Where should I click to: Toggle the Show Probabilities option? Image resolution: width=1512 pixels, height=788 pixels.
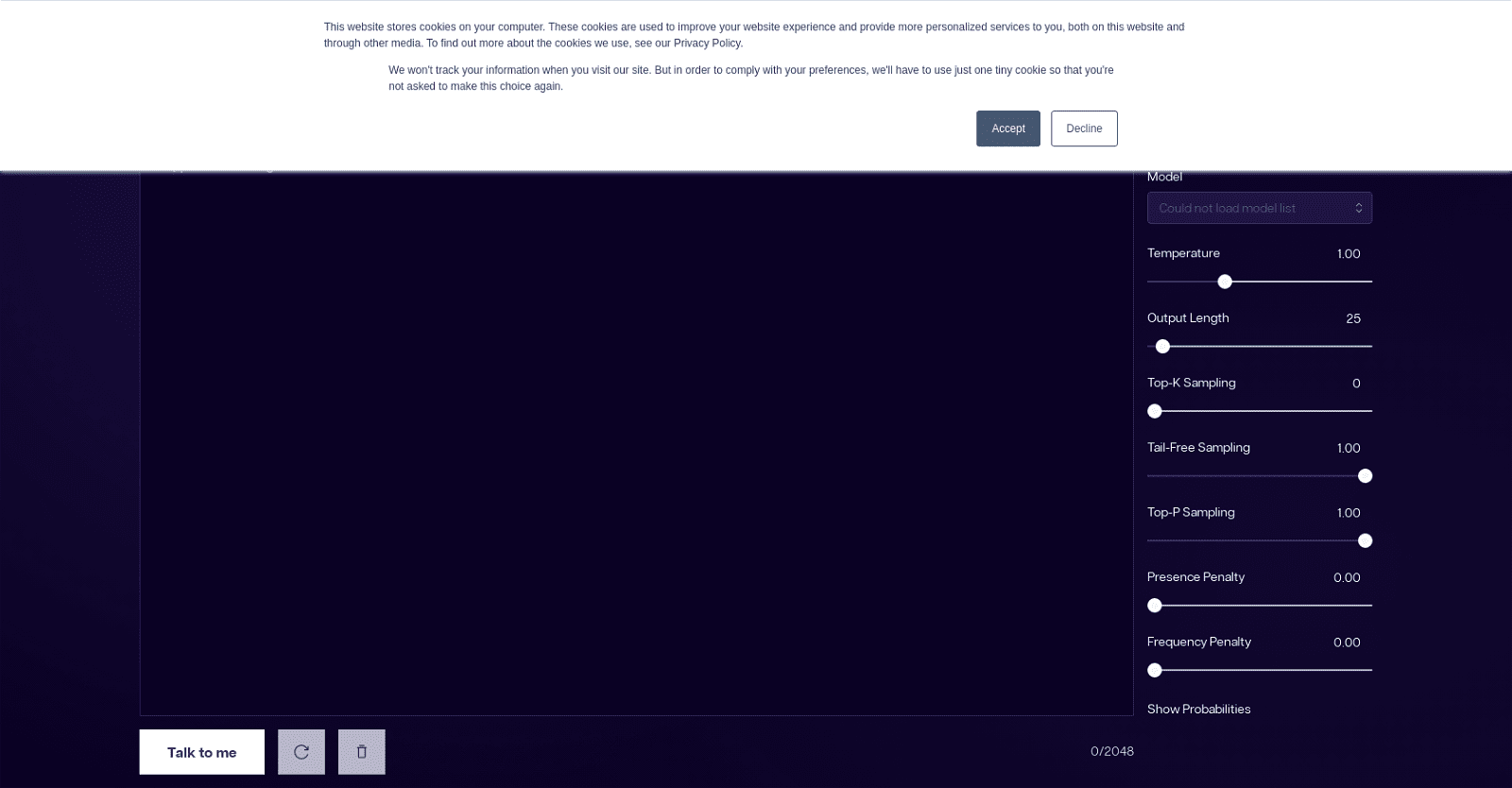click(1198, 709)
